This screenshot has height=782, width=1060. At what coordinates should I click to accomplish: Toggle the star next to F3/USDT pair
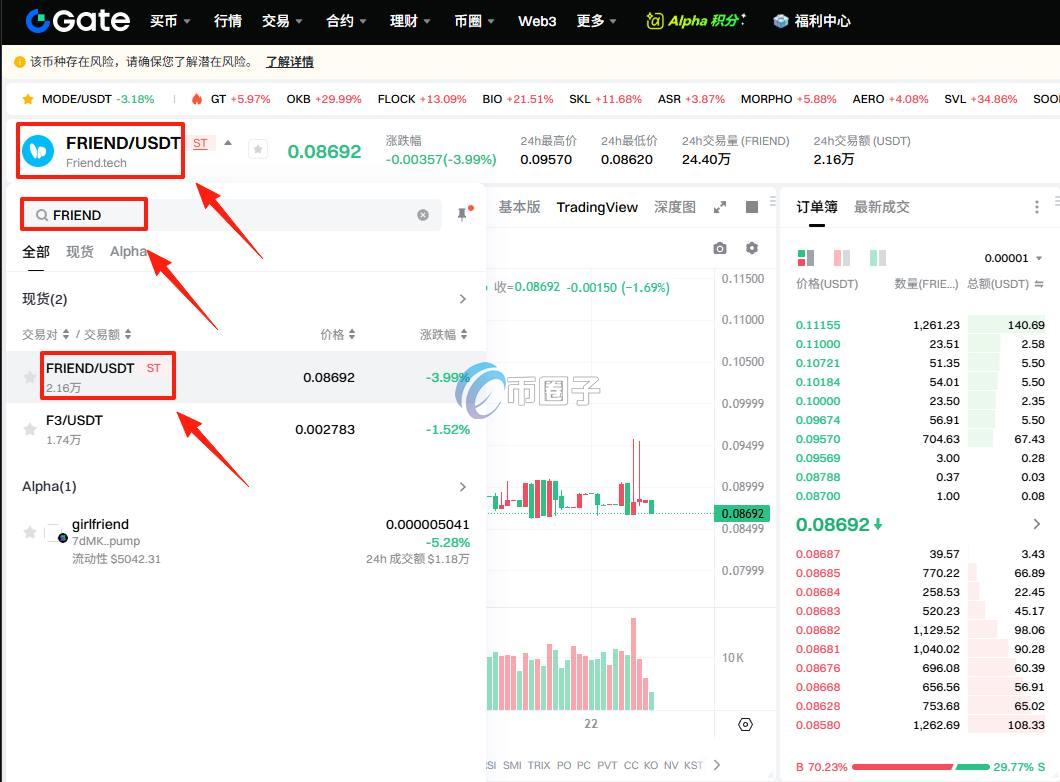30,428
